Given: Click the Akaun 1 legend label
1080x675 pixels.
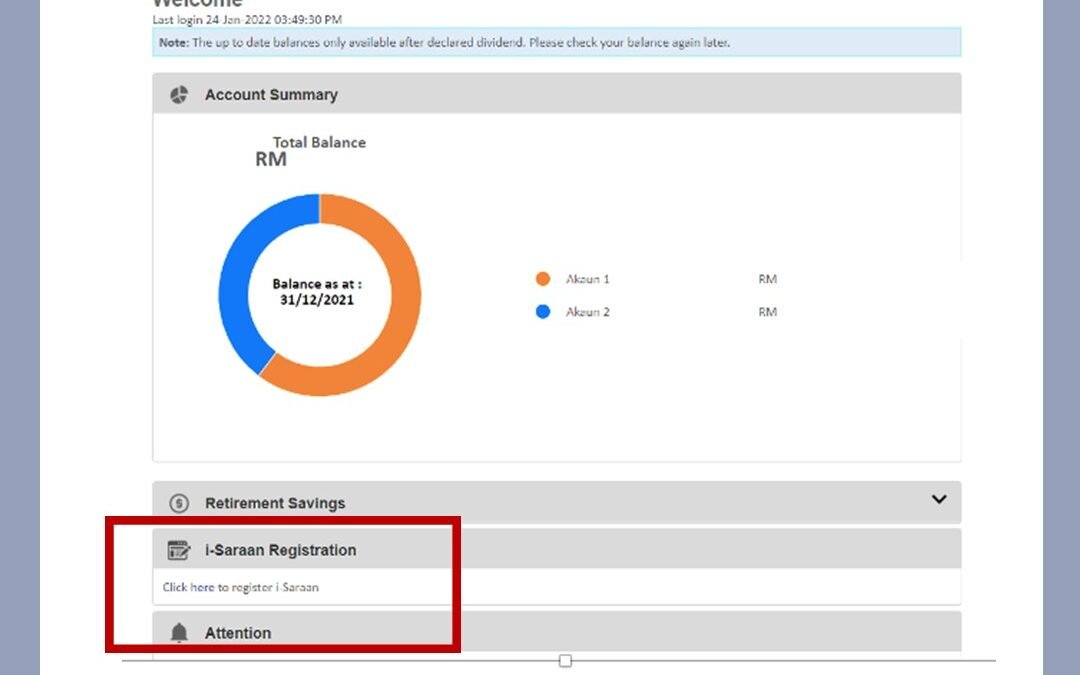Looking at the screenshot, I should click(x=587, y=279).
